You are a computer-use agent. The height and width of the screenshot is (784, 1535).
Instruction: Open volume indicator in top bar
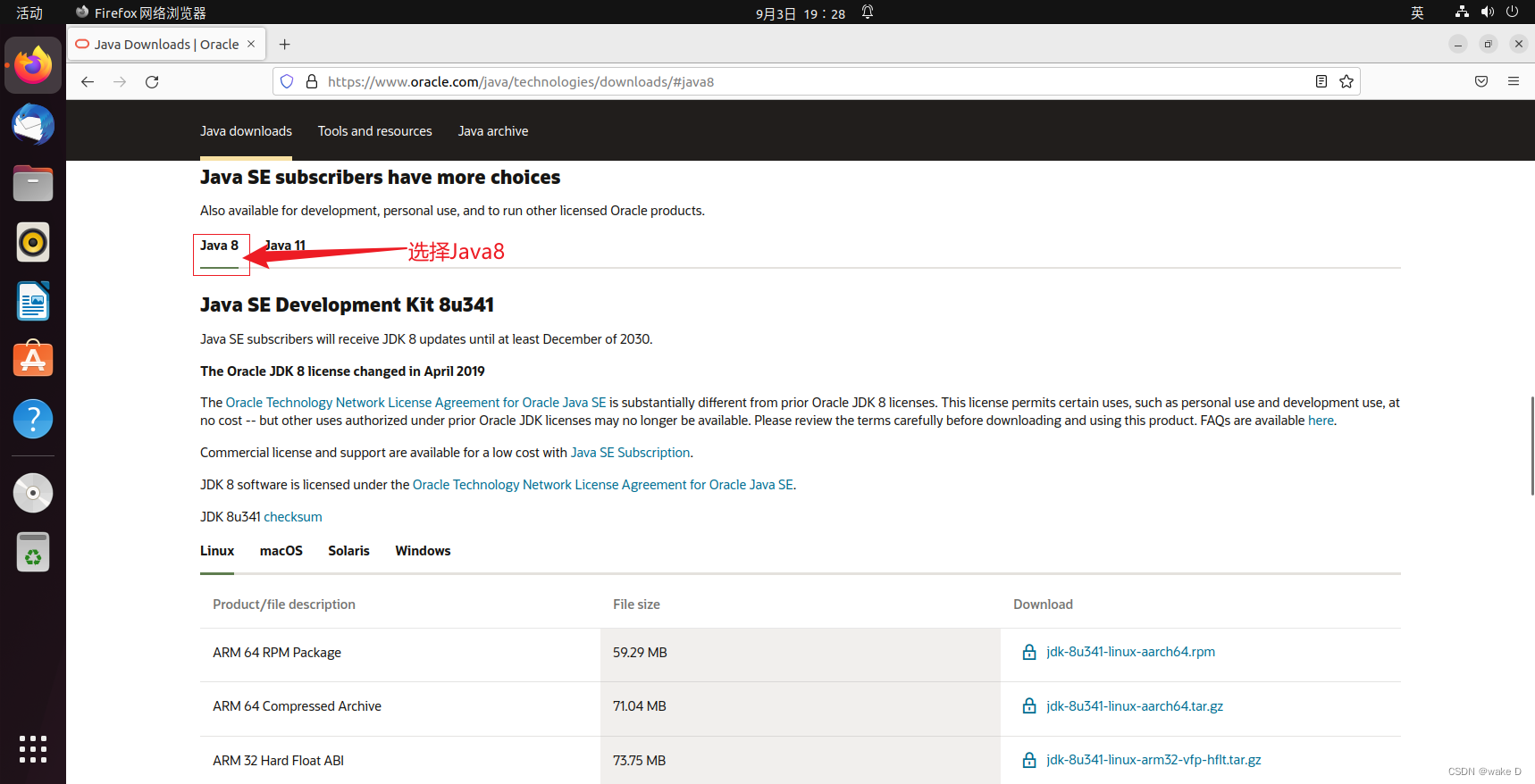click(1487, 13)
